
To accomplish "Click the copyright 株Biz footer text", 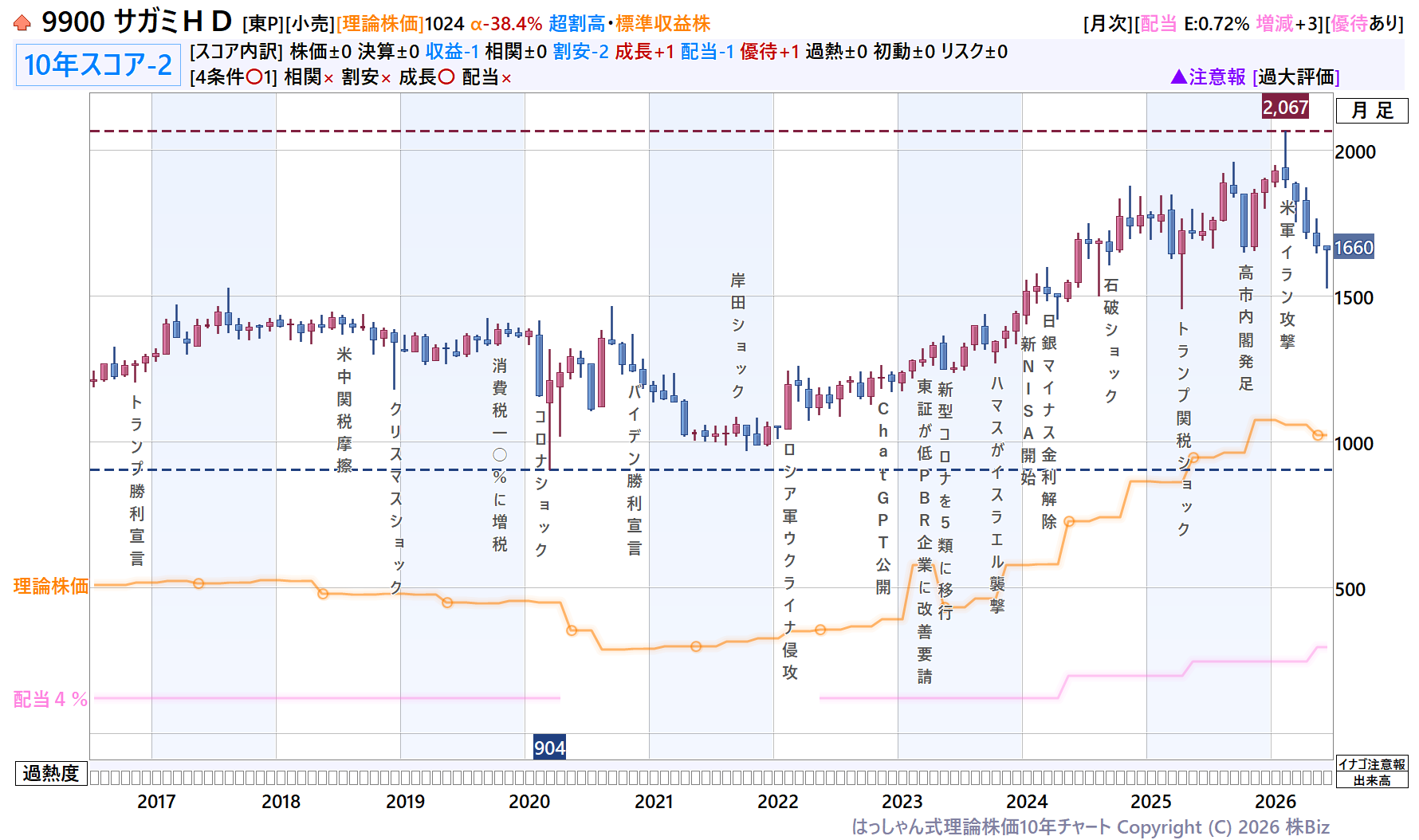I will coord(1091,827).
